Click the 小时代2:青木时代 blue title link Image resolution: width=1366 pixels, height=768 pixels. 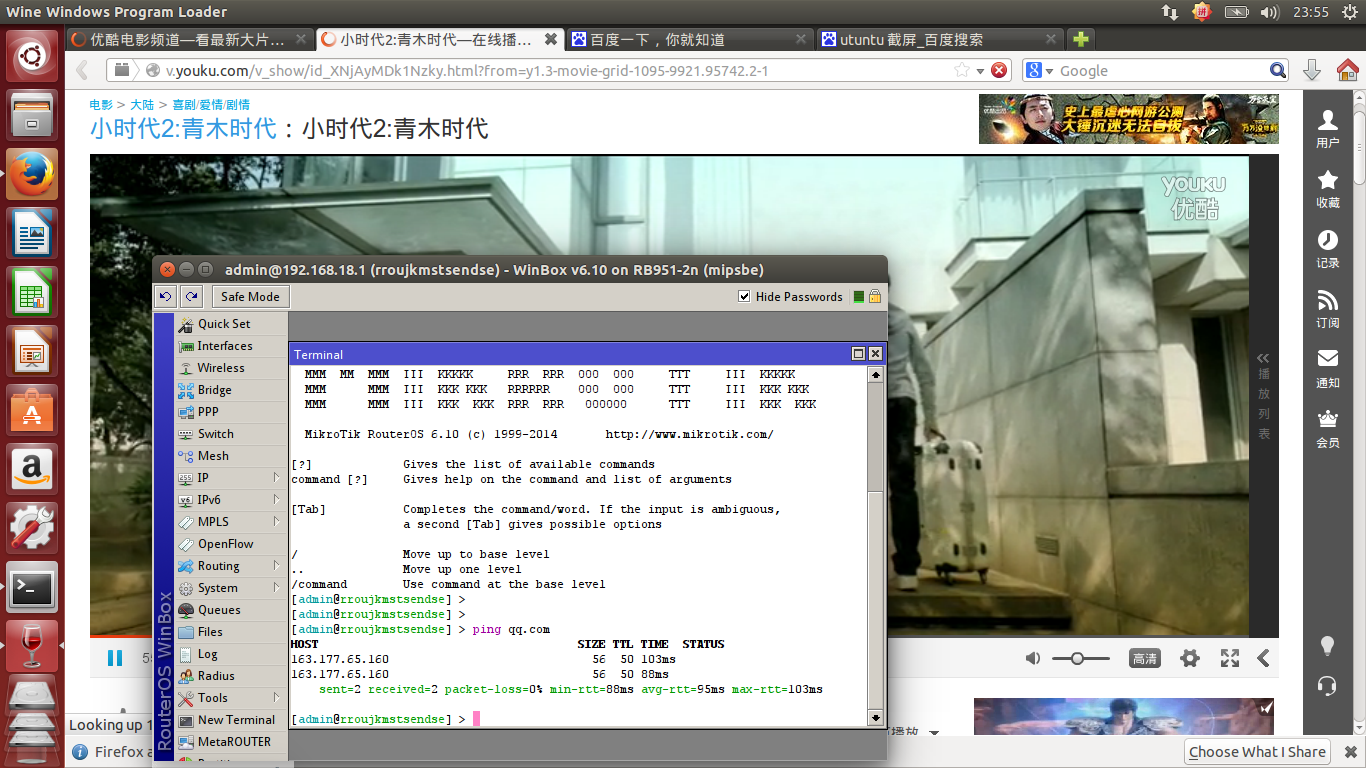183,128
